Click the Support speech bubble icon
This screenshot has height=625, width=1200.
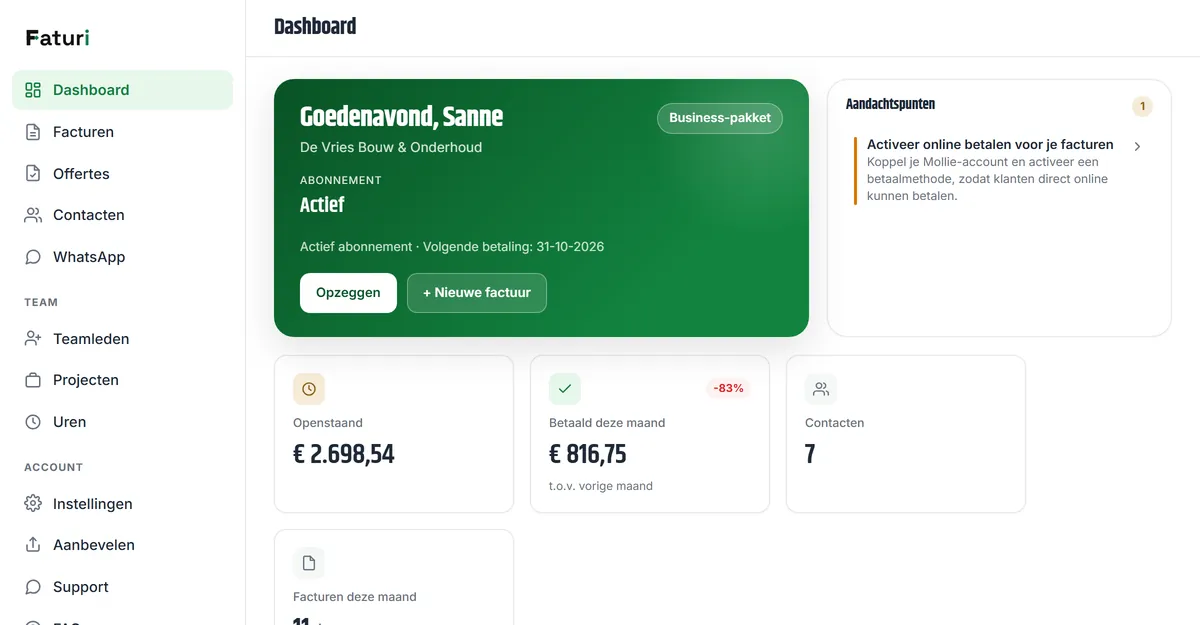(x=33, y=587)
